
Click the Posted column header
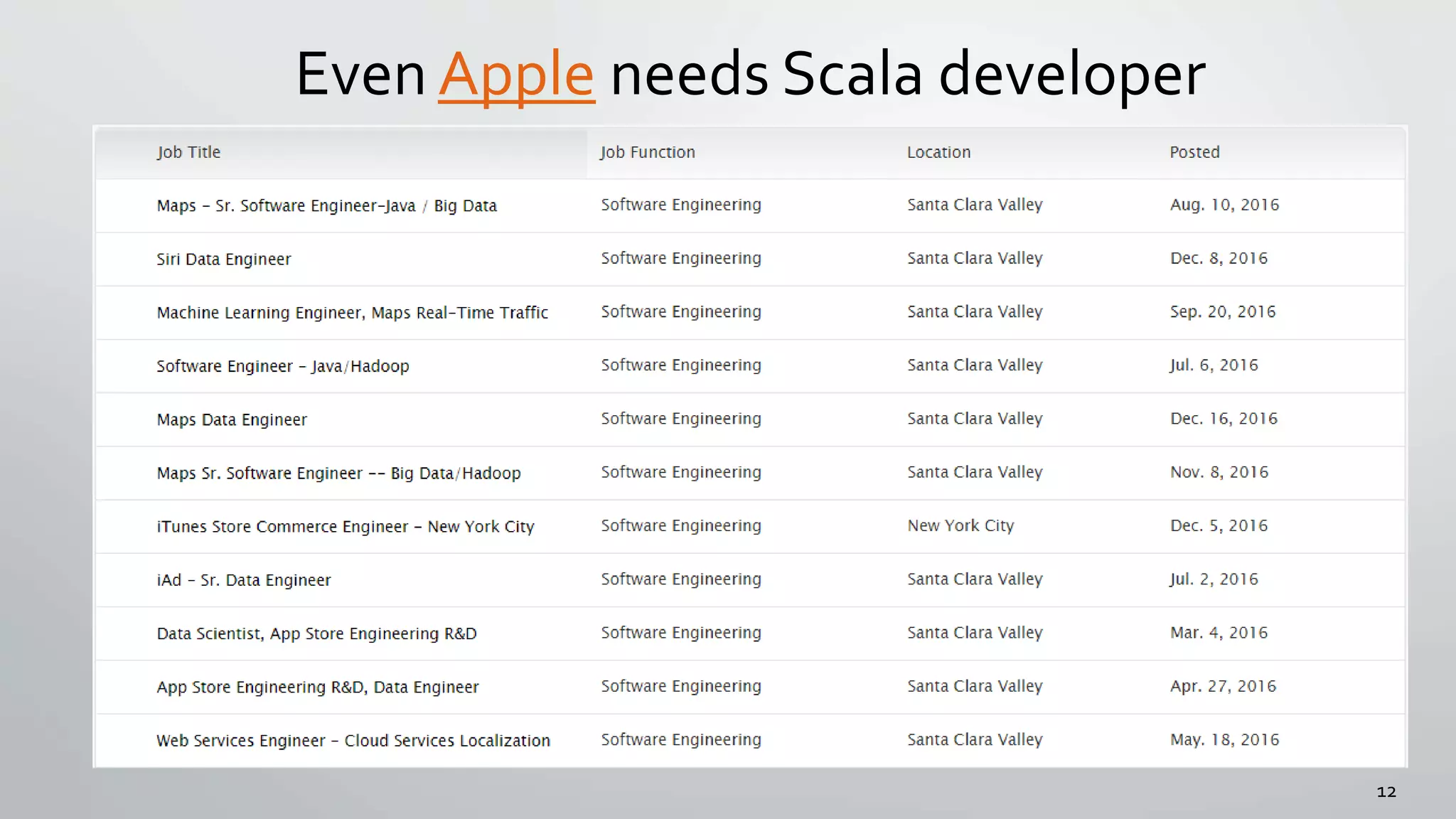(x=1194, y=152)
